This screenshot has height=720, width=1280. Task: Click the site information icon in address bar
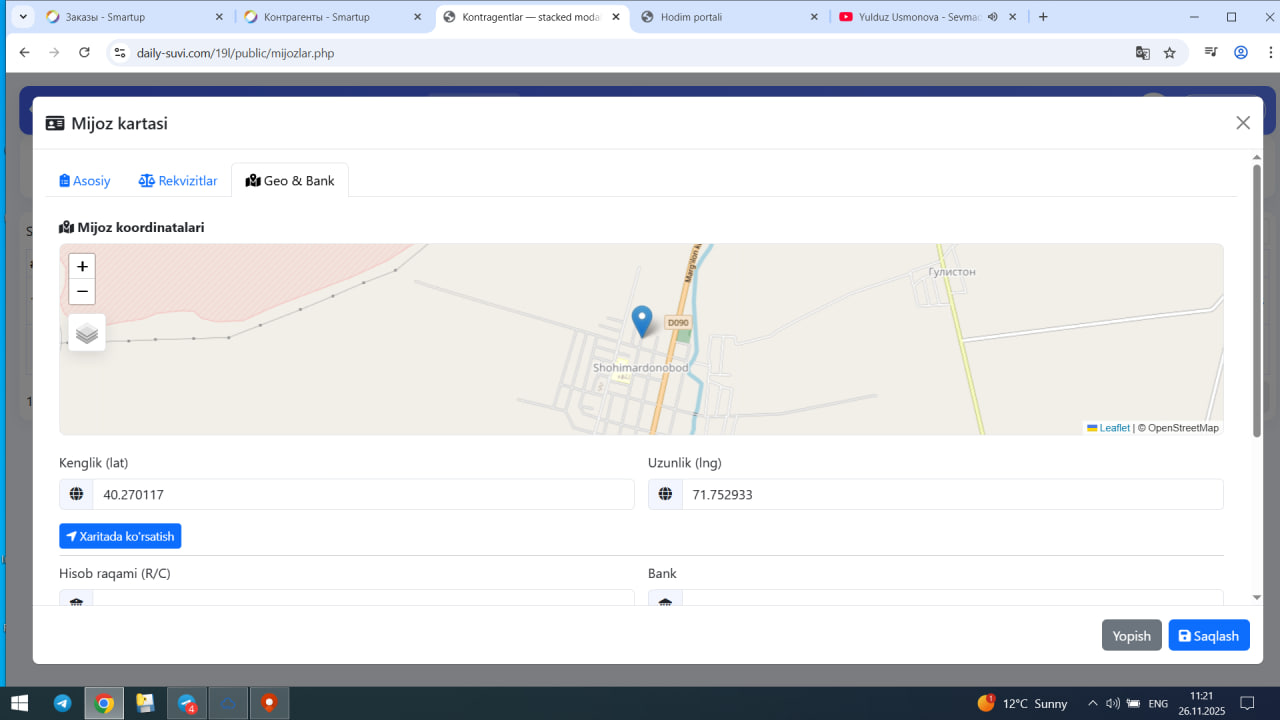[119, 53]
